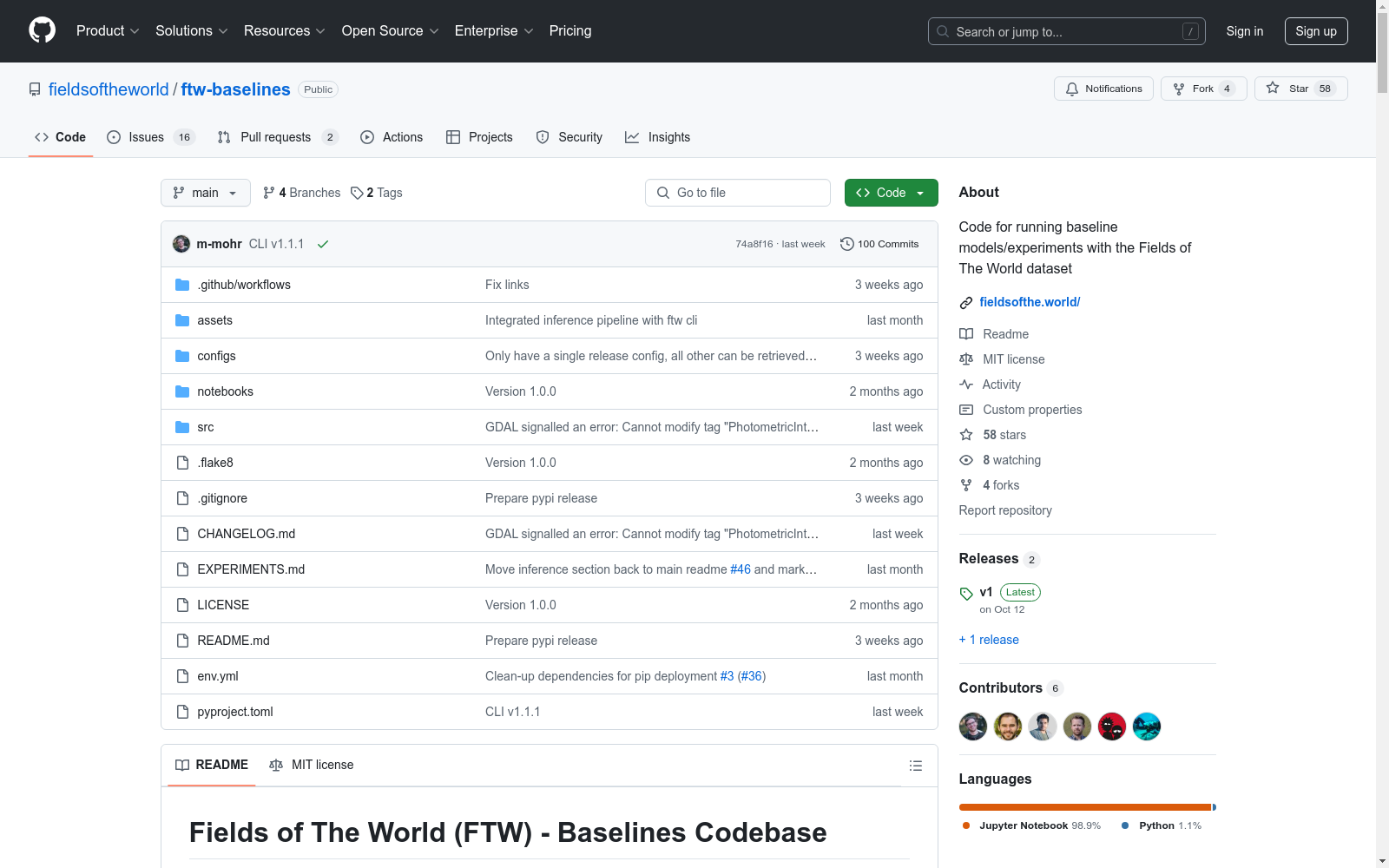Click the eye icon next to 8 watching
The width and height of the screenshot is (1389, 868).
click(x=966, y=460)
